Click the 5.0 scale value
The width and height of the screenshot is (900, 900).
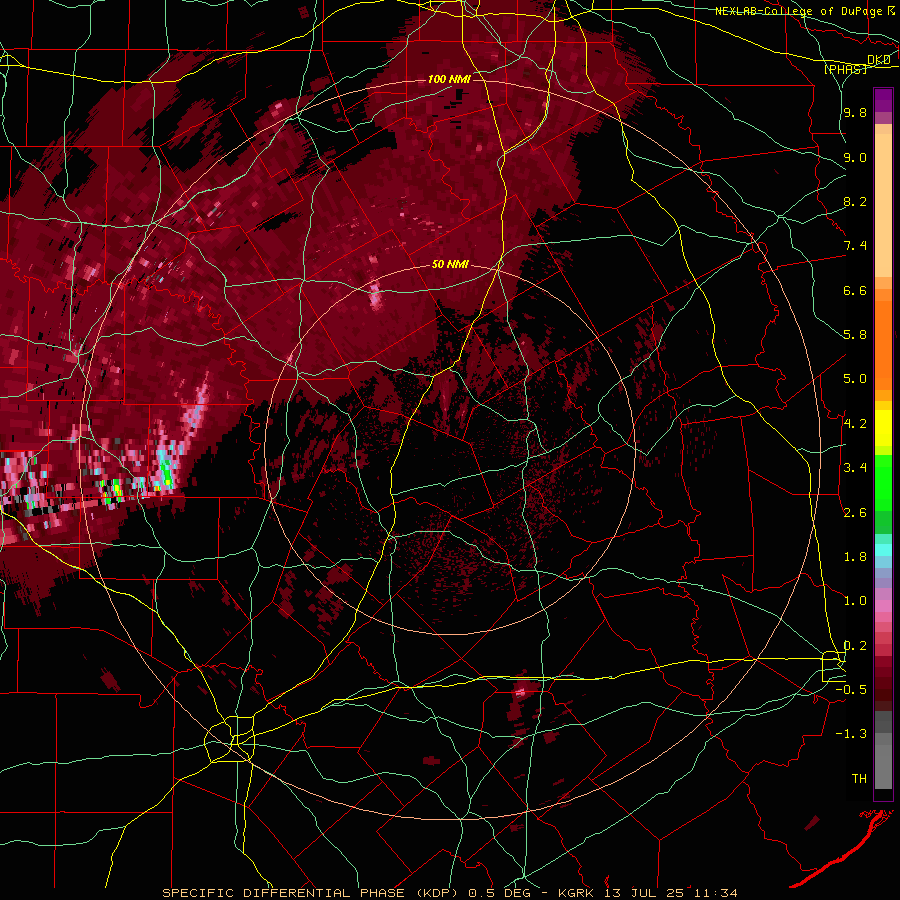pos(855,379)
